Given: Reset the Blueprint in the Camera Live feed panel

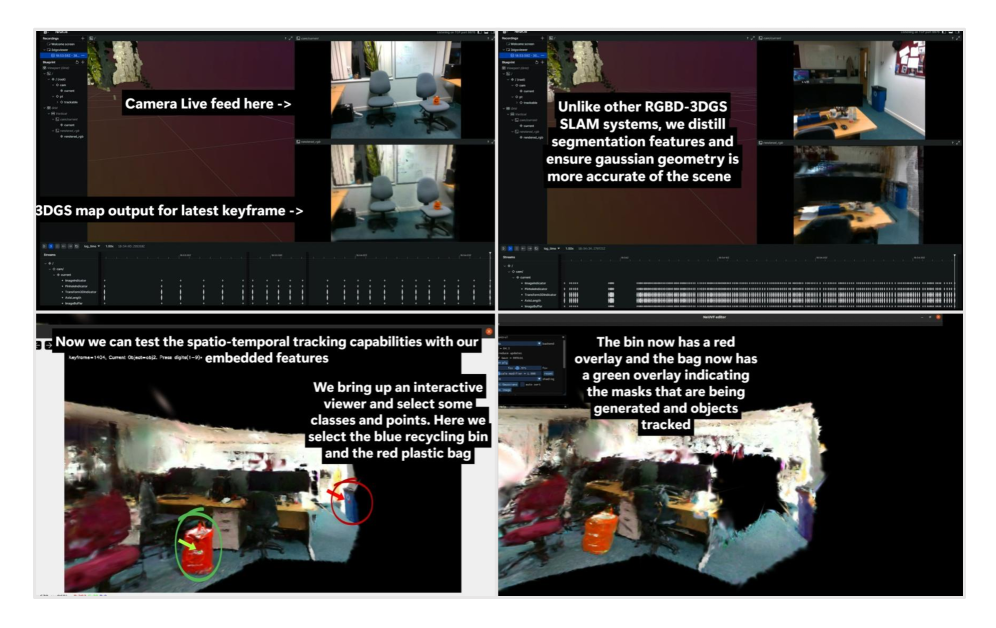Looking at the screenshot, I should [77, 62].
